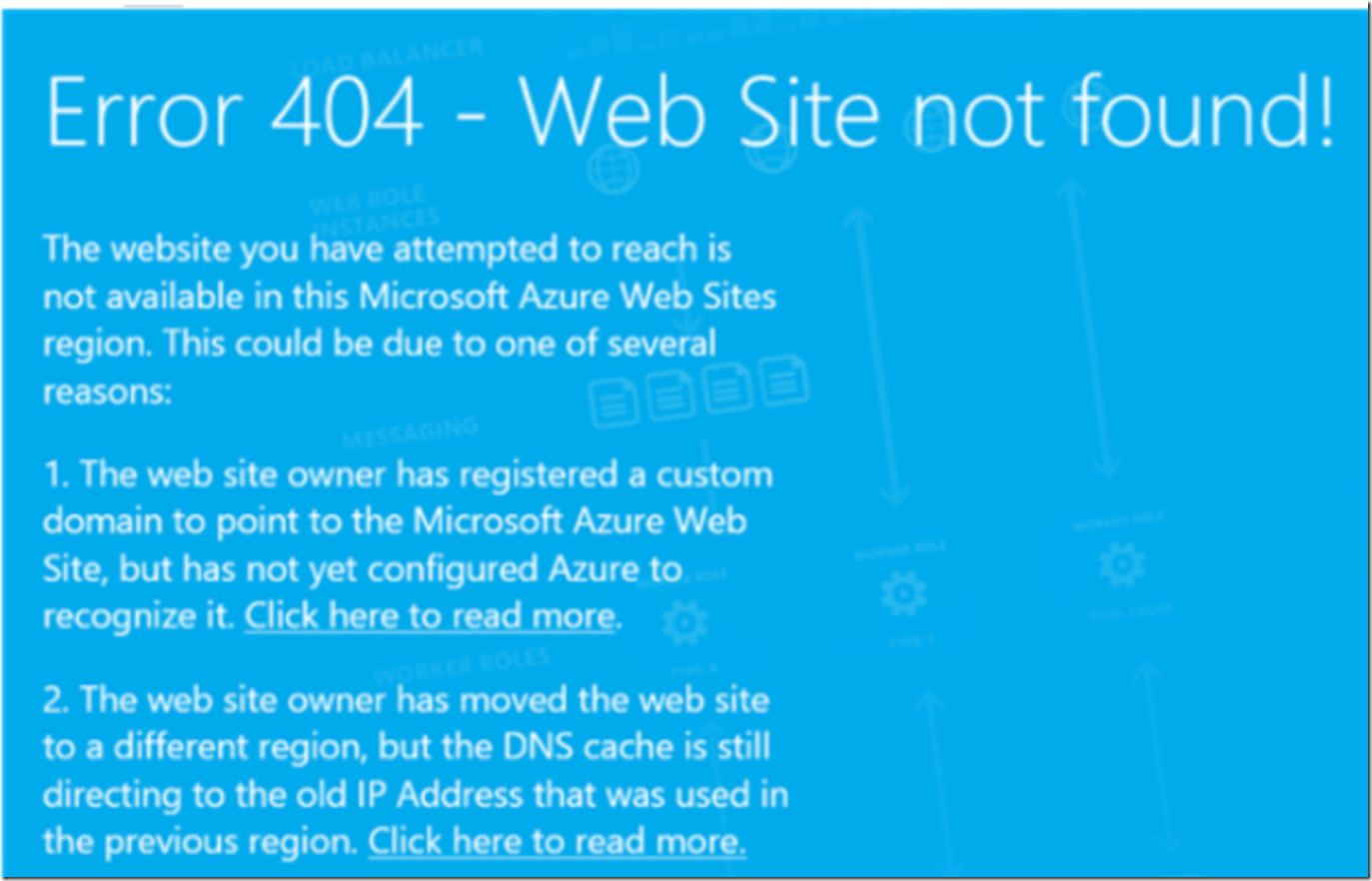Select the first of the four document icons
Image resolution: width=1372 pixels, height=881 pixels.
(614, 404)
